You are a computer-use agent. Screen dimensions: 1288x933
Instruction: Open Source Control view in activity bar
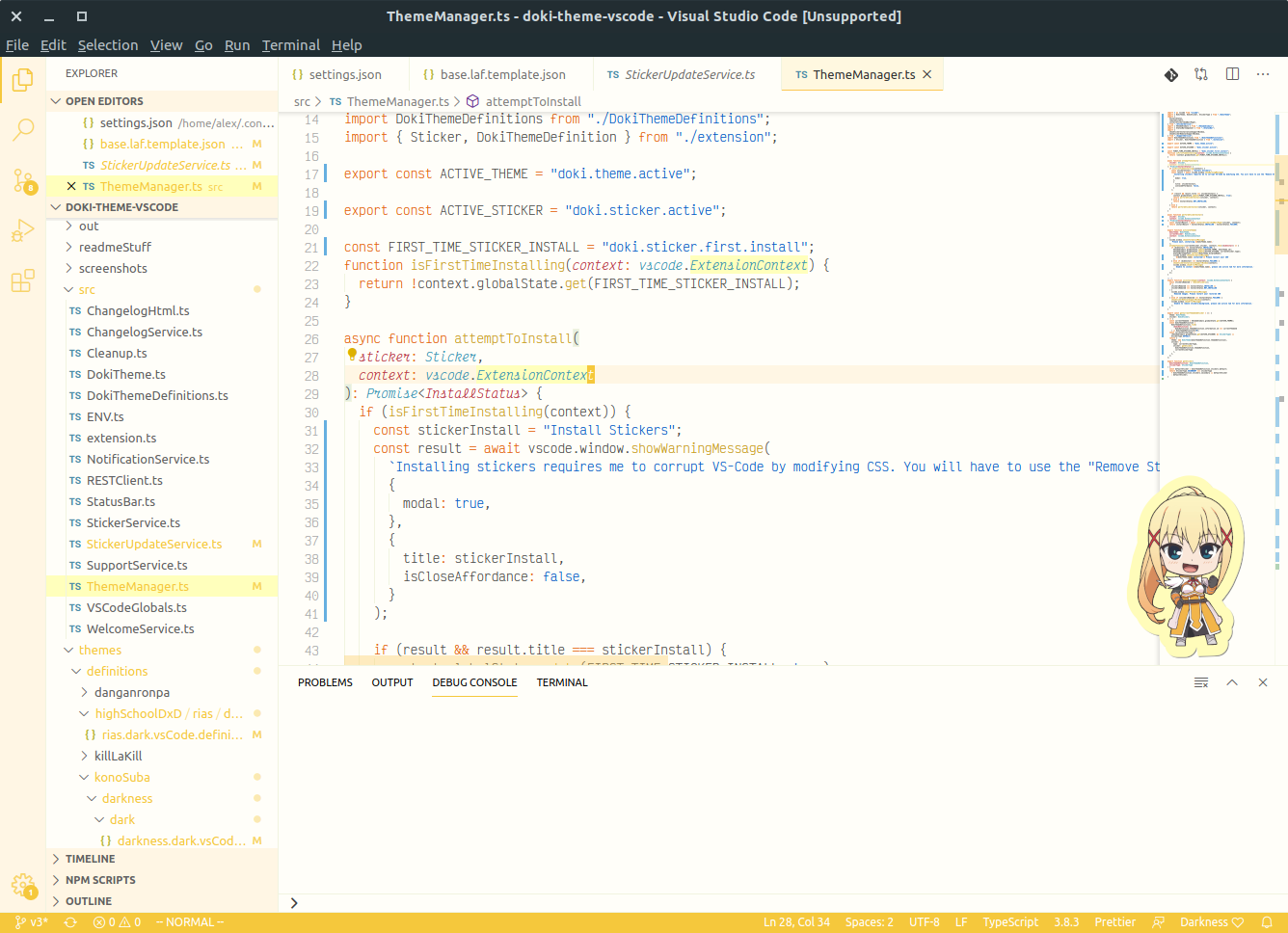(x=23, y=180)
